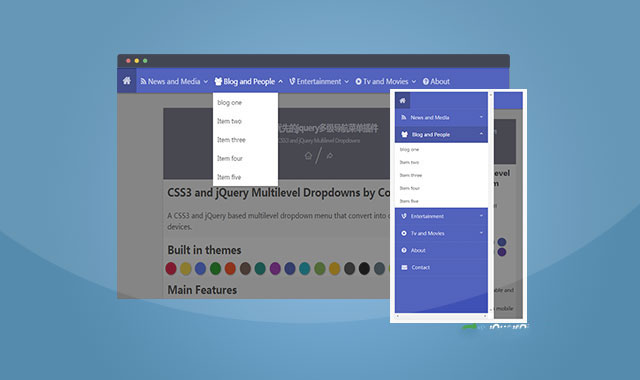This screenshot has height=380, width=640.
Task: Click the home icon in mobile menu
Action: 402,100
